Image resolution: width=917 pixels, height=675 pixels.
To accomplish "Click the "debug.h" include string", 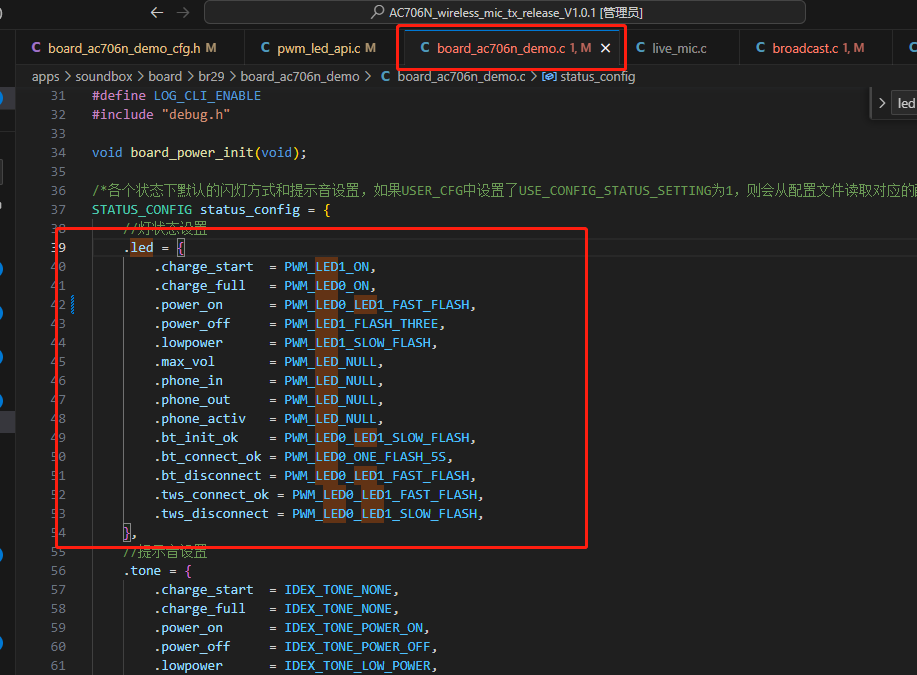I will coord(196,115).
